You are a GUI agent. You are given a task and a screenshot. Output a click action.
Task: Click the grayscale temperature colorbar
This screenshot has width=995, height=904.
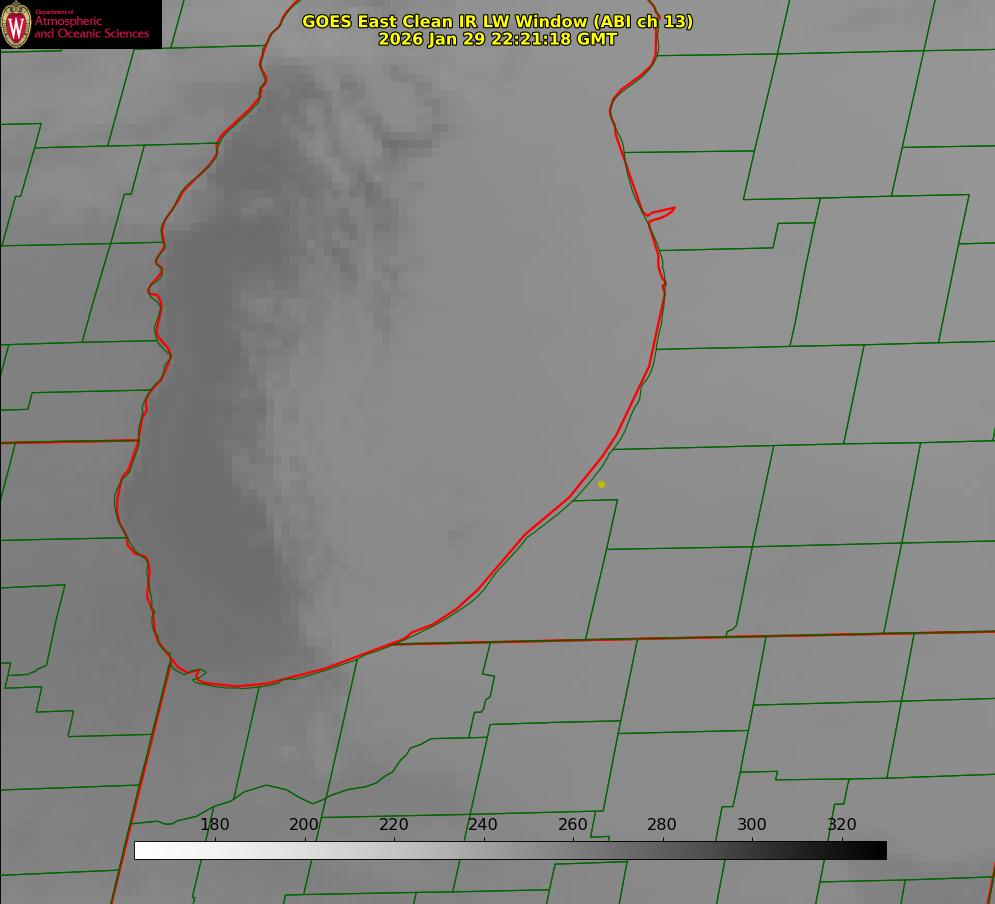tap(510, 850)
